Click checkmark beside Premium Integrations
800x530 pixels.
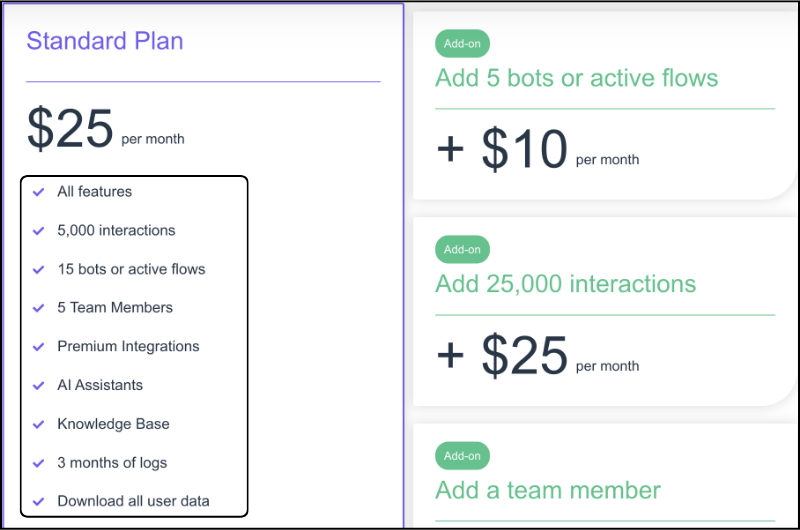point(38,347)
